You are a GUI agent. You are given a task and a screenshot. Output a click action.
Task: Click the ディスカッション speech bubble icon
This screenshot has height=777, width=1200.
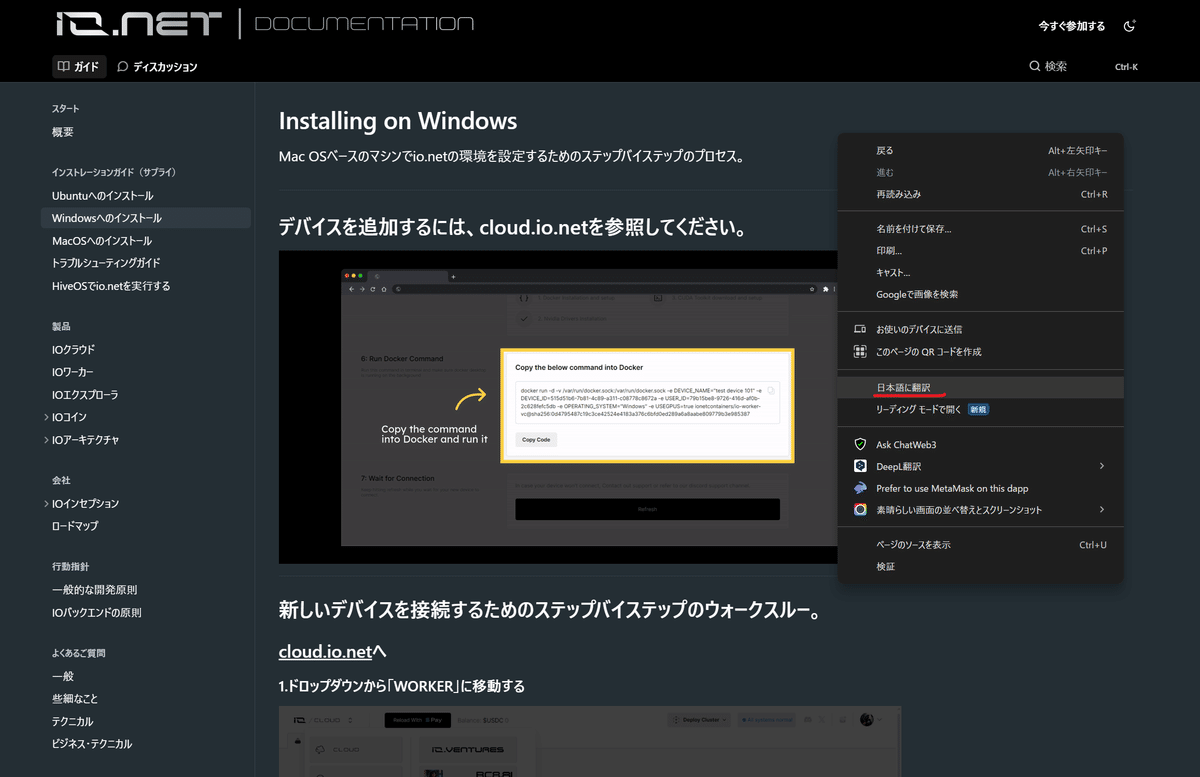(x=123, y=67)
